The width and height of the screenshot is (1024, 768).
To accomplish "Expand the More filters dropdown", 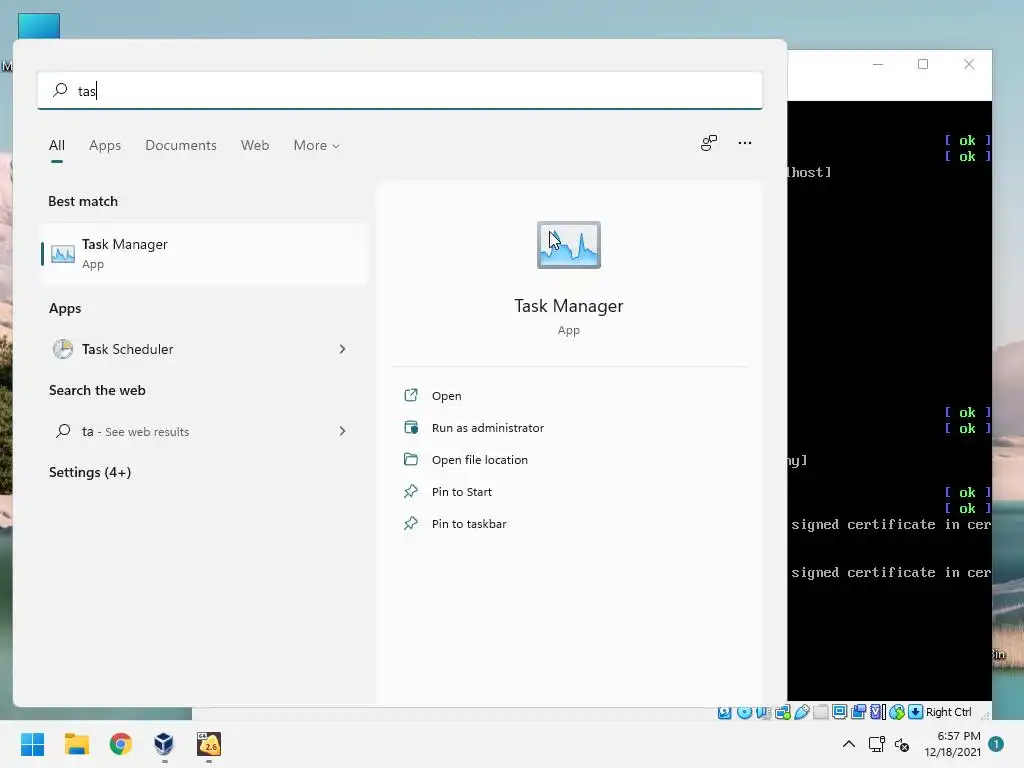I will [x=316, y=145].
